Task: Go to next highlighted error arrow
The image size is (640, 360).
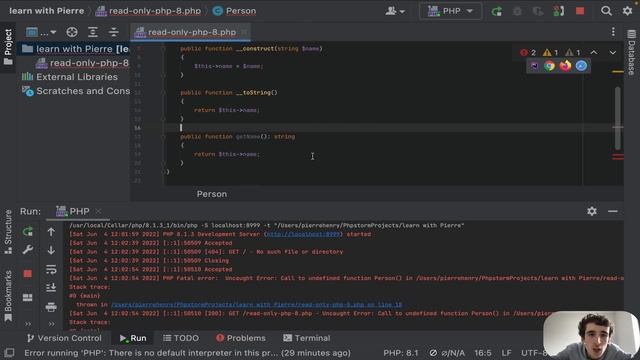Action: (x=613, y=53)
